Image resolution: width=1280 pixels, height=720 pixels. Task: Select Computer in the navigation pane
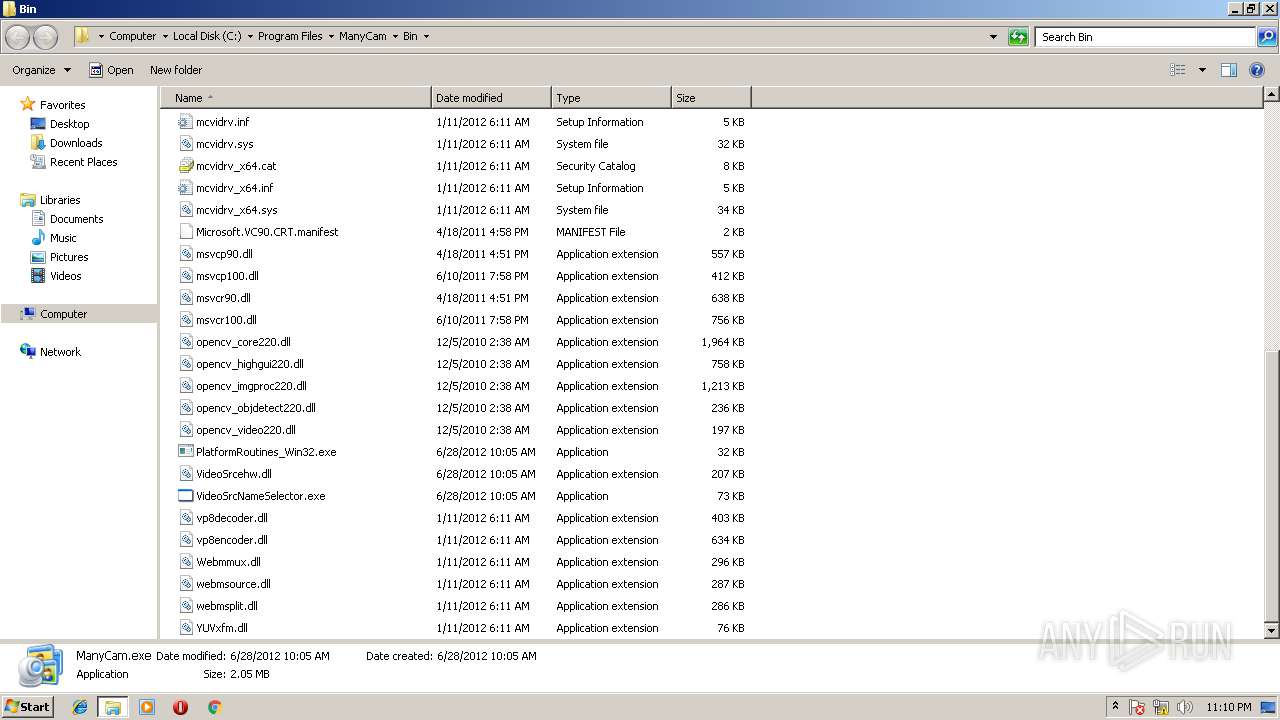coord(63,314)
